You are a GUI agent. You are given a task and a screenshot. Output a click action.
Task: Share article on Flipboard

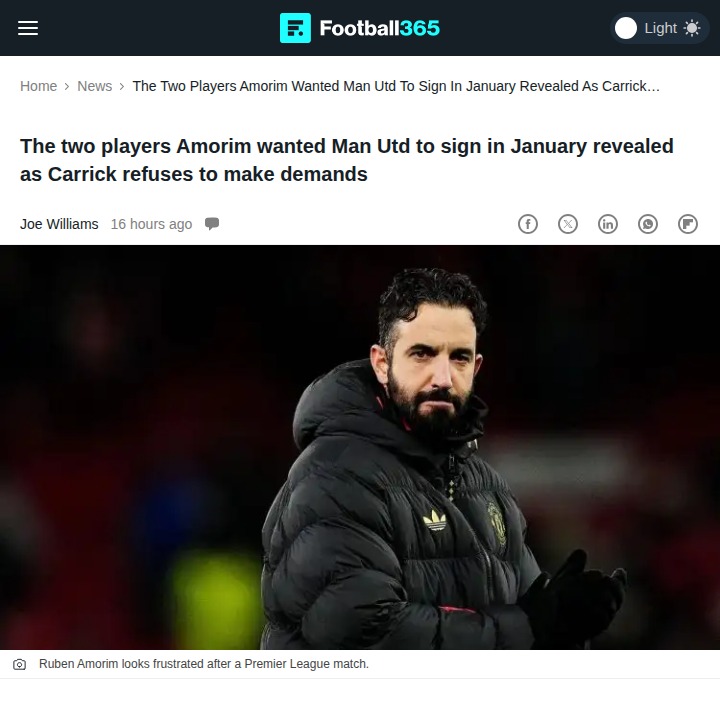(x=688, y=224)
